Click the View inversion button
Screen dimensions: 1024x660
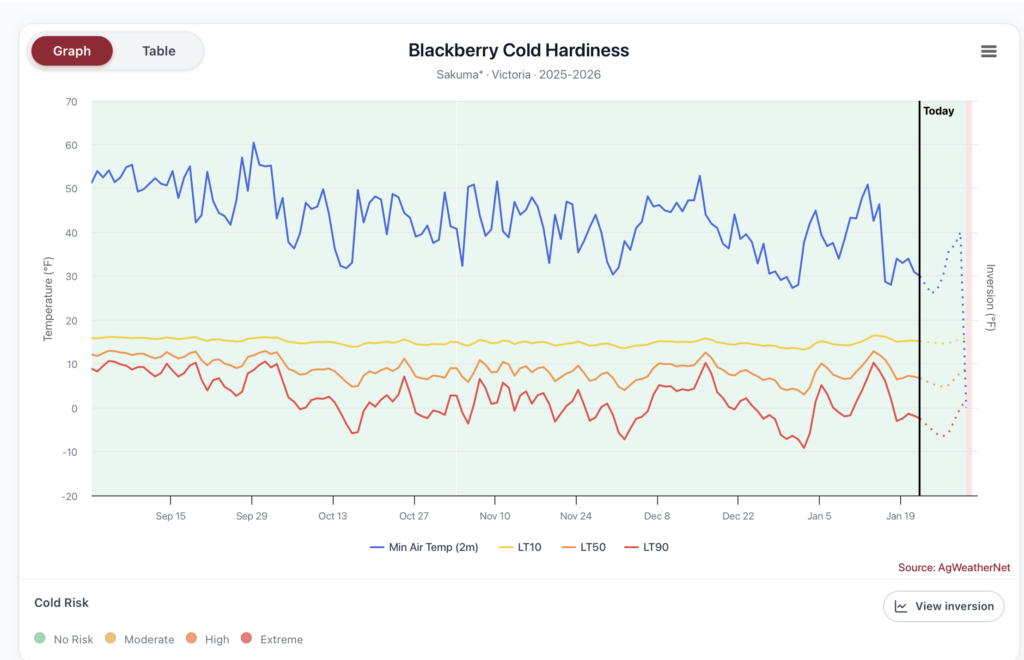click(943, 606)
